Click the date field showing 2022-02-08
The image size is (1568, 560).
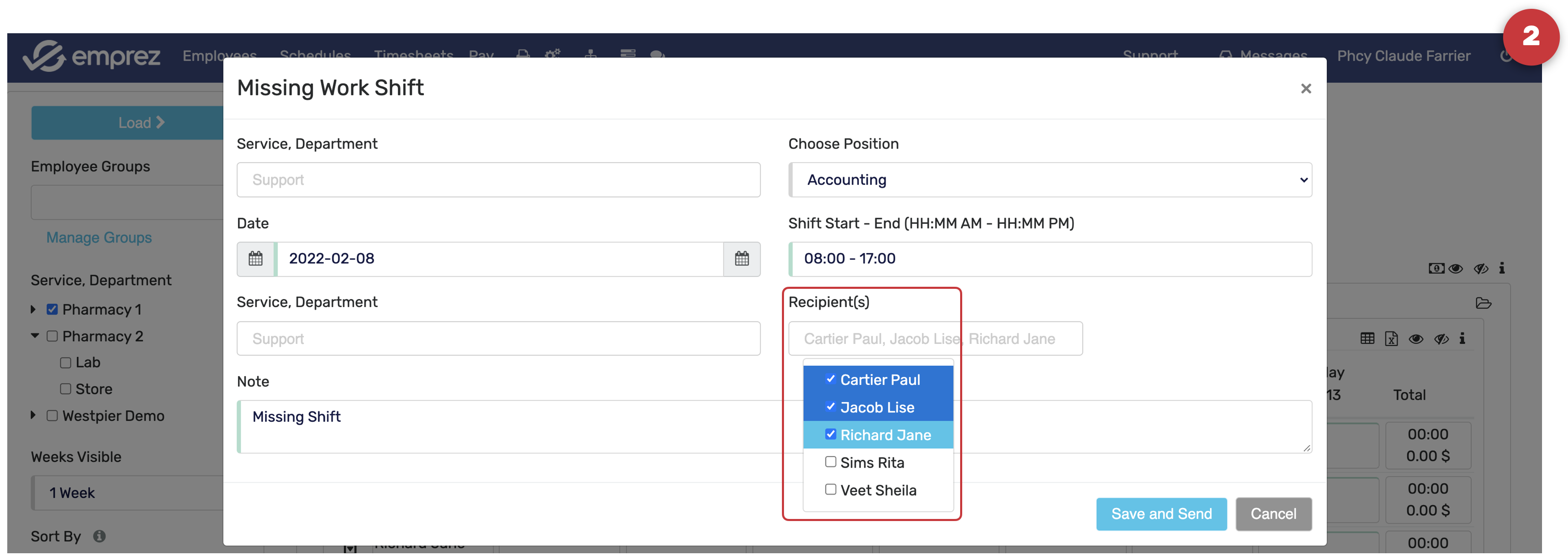500,259
